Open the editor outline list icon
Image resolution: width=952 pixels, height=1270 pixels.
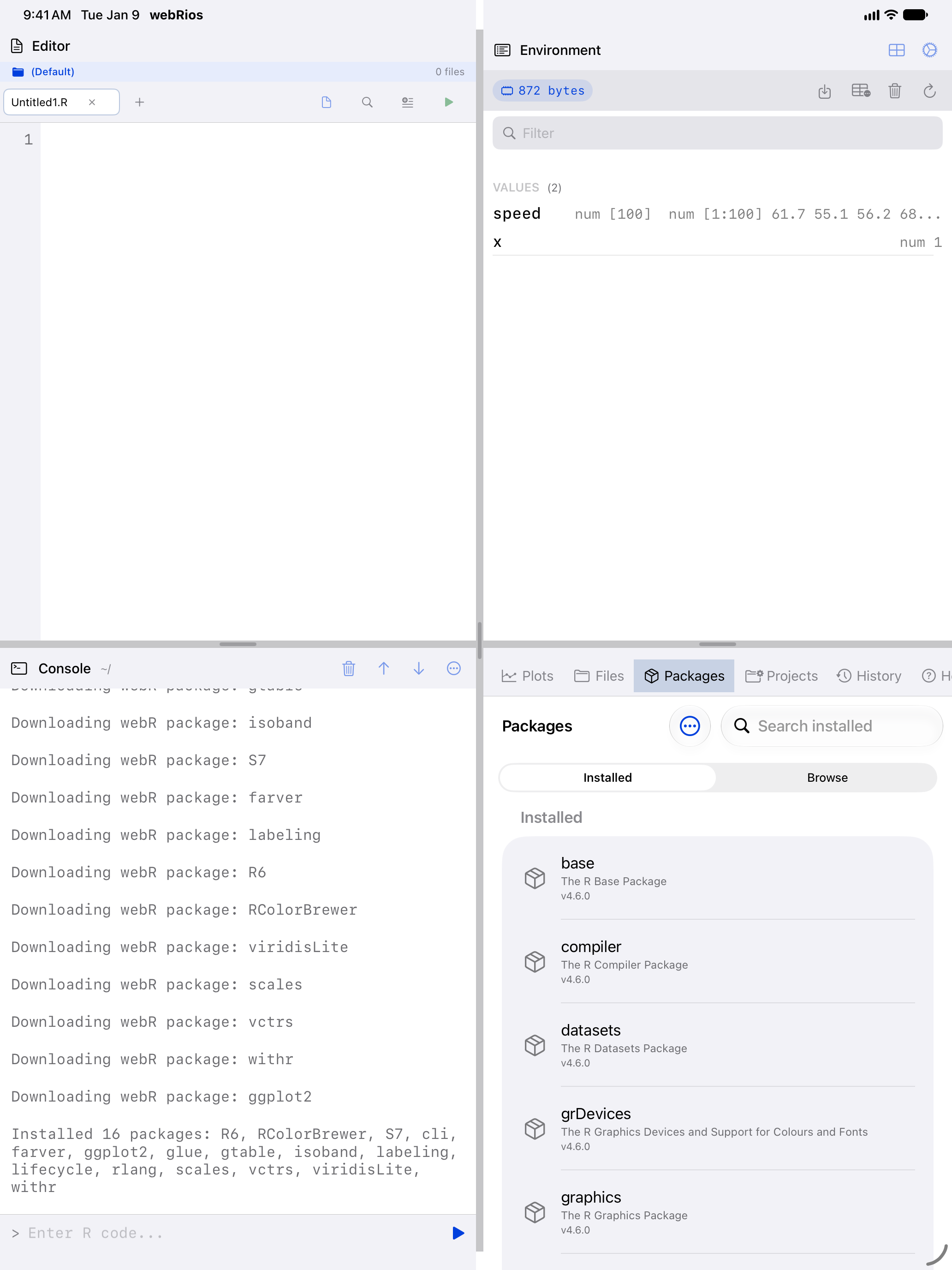[407, 102]
